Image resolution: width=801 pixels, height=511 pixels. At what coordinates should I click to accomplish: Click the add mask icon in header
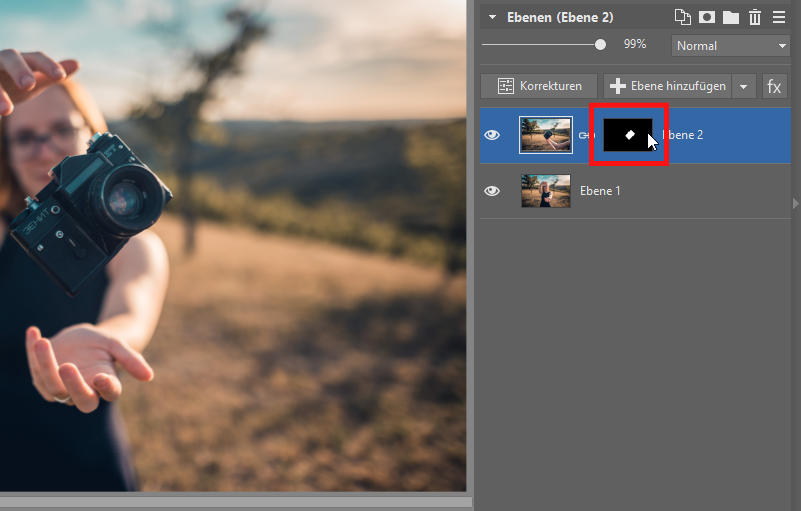click(x=708, y=17)
